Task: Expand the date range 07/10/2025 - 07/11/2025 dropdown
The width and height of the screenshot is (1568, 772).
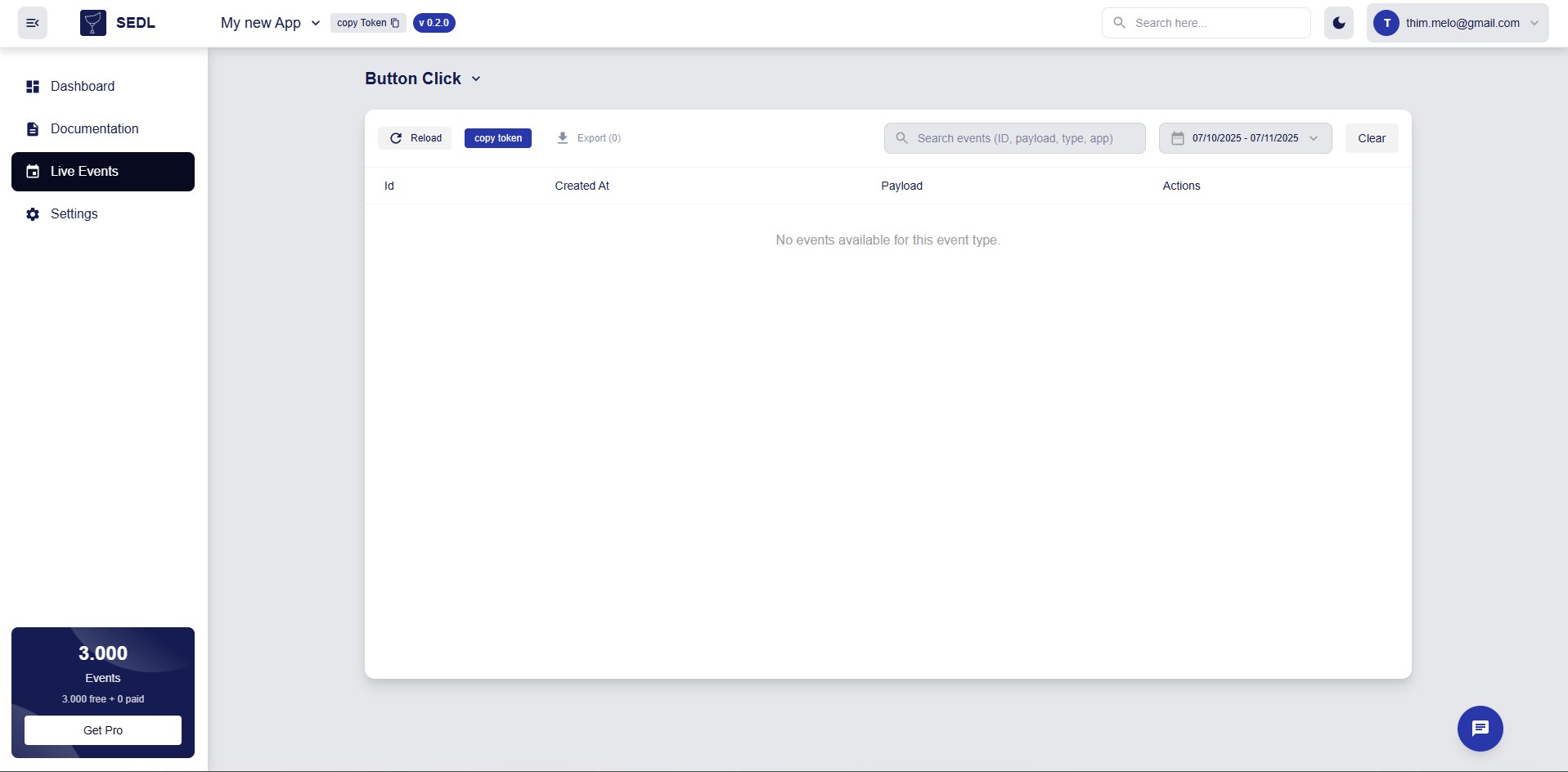Action: pos(1313,137)
